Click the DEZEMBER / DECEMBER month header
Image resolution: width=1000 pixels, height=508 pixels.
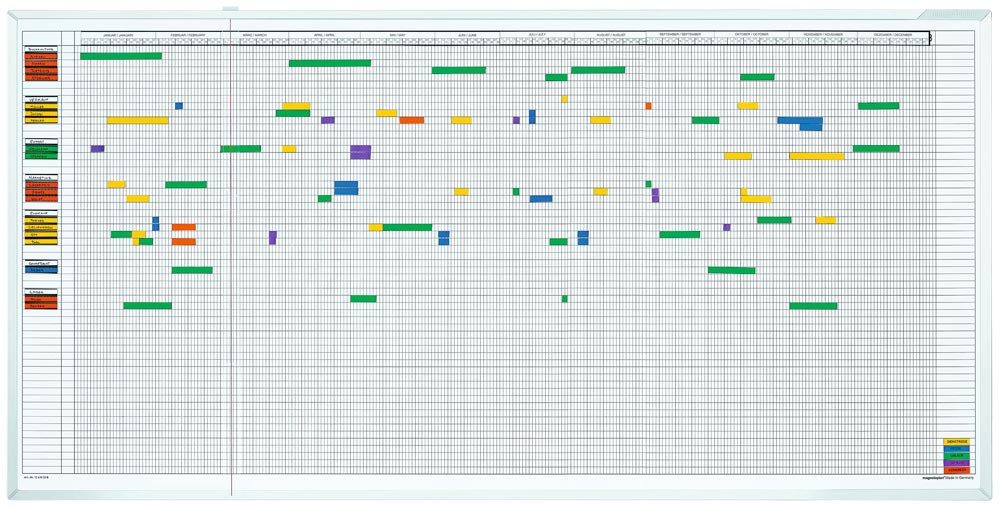893,34
